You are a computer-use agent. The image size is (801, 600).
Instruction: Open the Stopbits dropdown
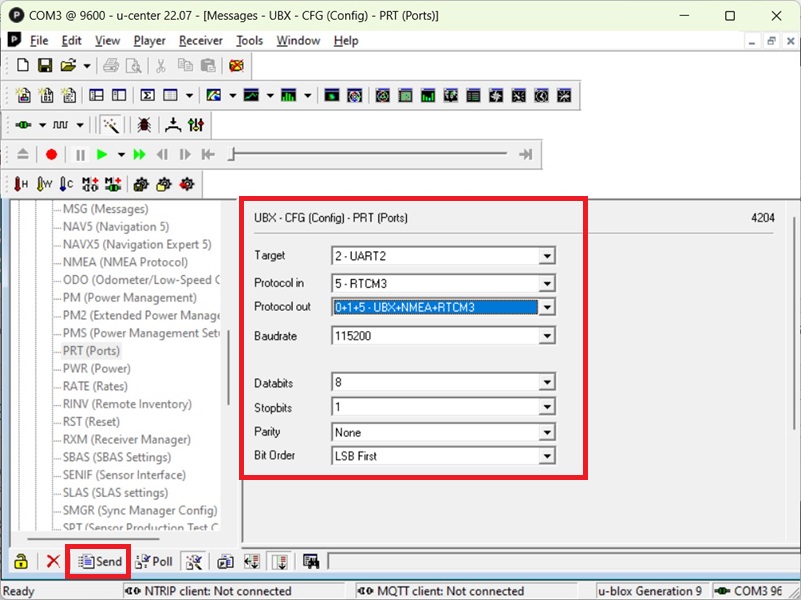(x=547, y=407)
